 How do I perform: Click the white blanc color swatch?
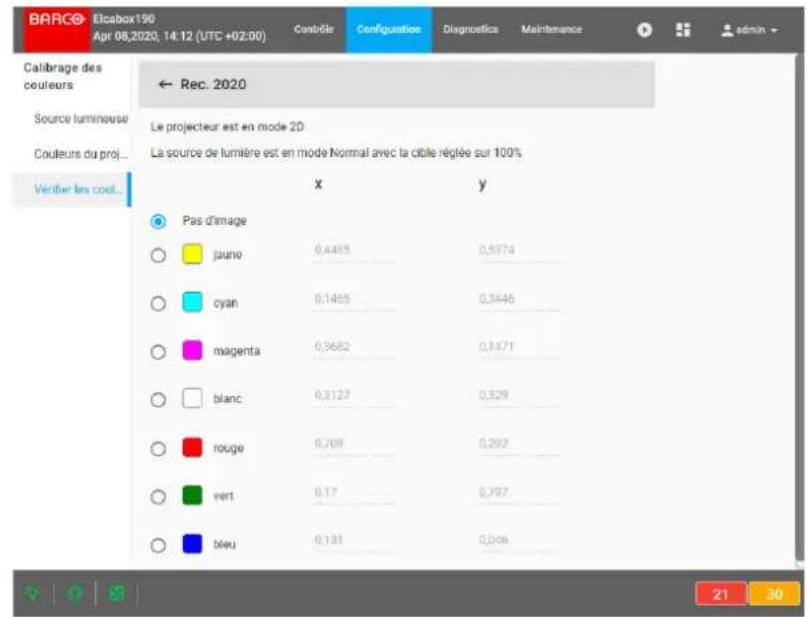(x=192, y=398)
